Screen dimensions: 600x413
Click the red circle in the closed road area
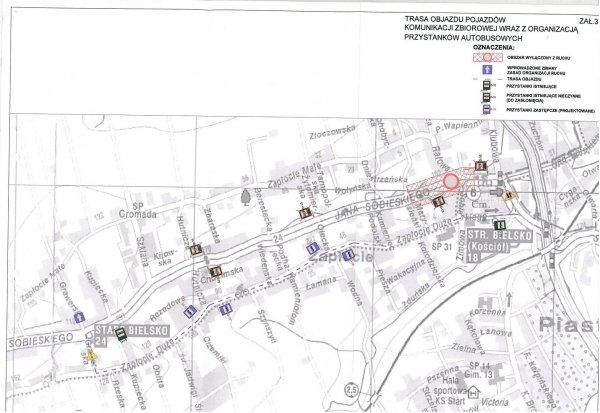(x=451, y=181)
